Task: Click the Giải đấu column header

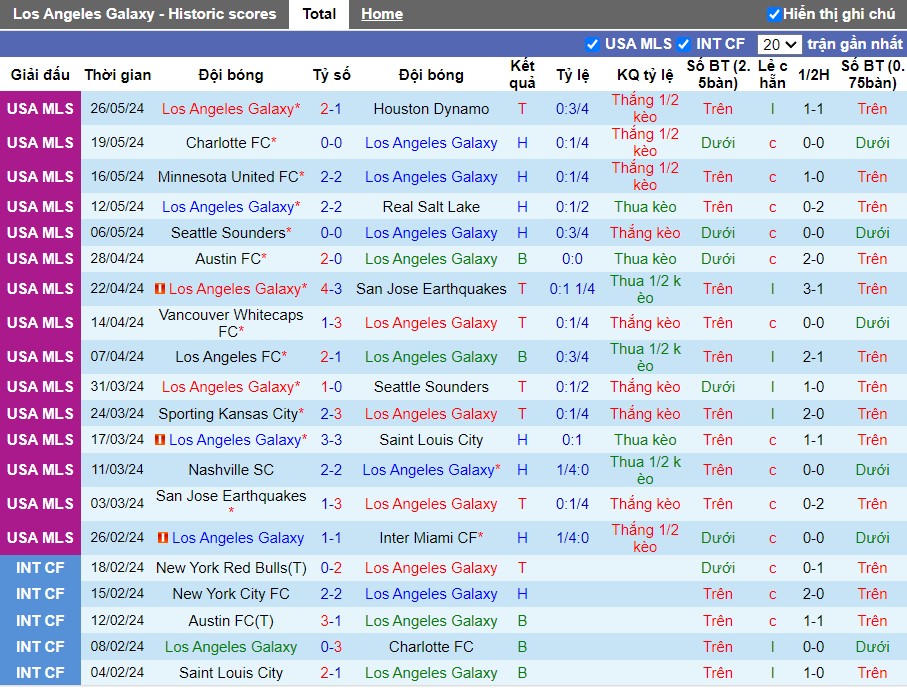Action: pyautogui.click(x=40, y=75)
